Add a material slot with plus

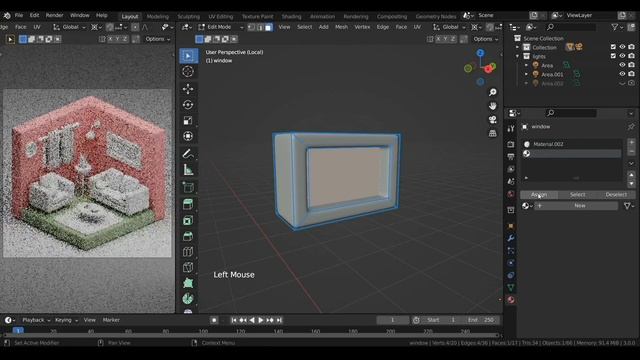(631, 142)
